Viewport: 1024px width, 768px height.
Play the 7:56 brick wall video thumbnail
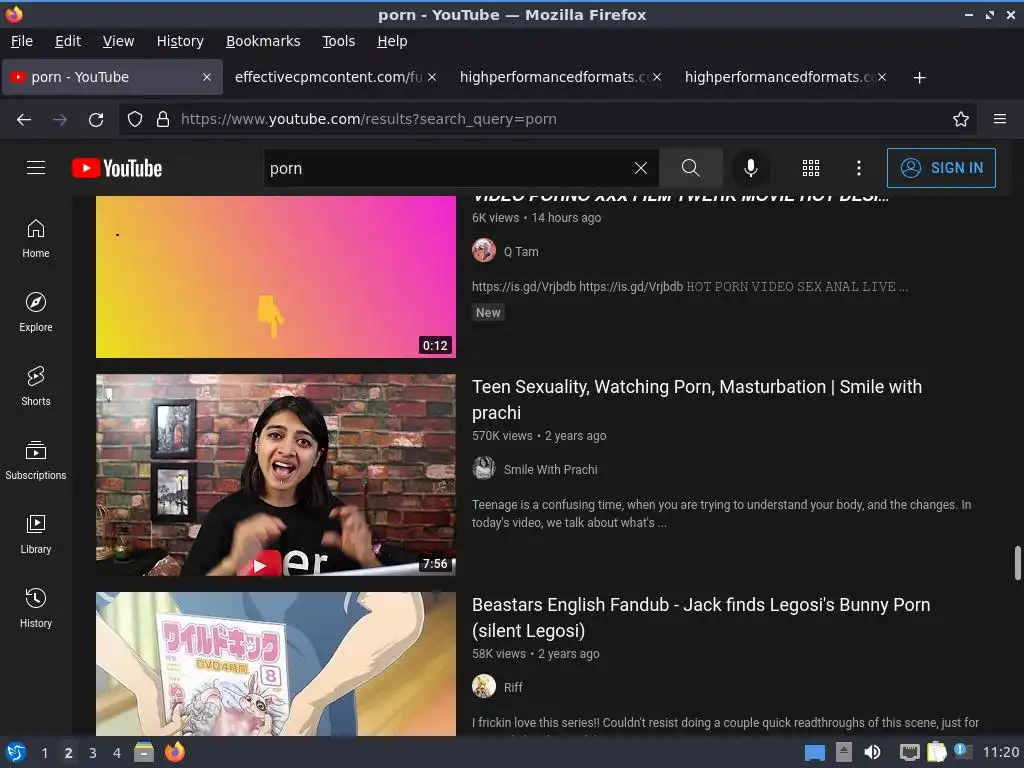(x=276, y=475)
